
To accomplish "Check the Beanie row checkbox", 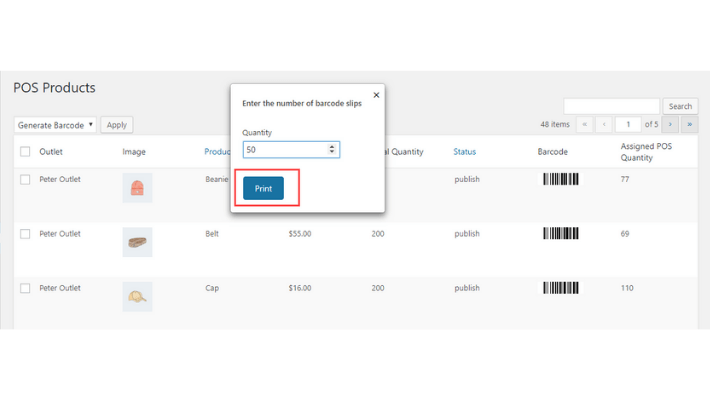I will click(25, 180).
